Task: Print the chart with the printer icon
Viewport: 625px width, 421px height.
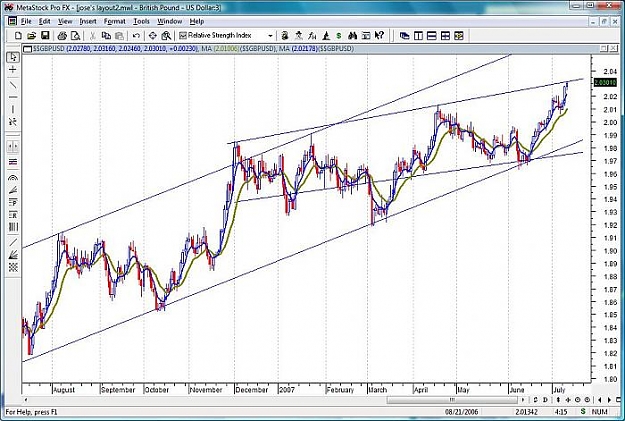Action: 62,36
